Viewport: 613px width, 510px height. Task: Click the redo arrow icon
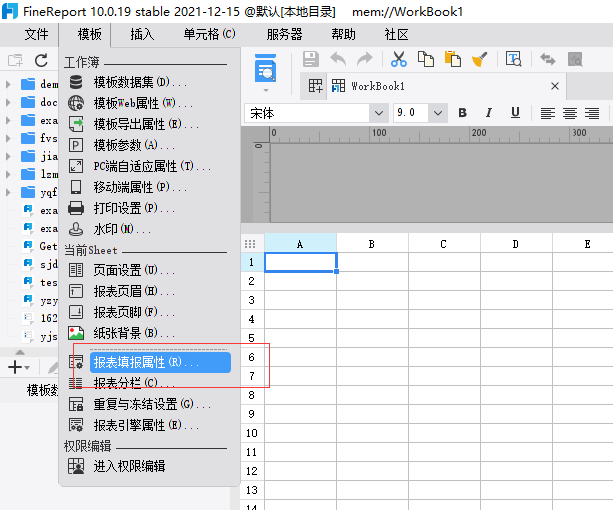click(365, 59)
